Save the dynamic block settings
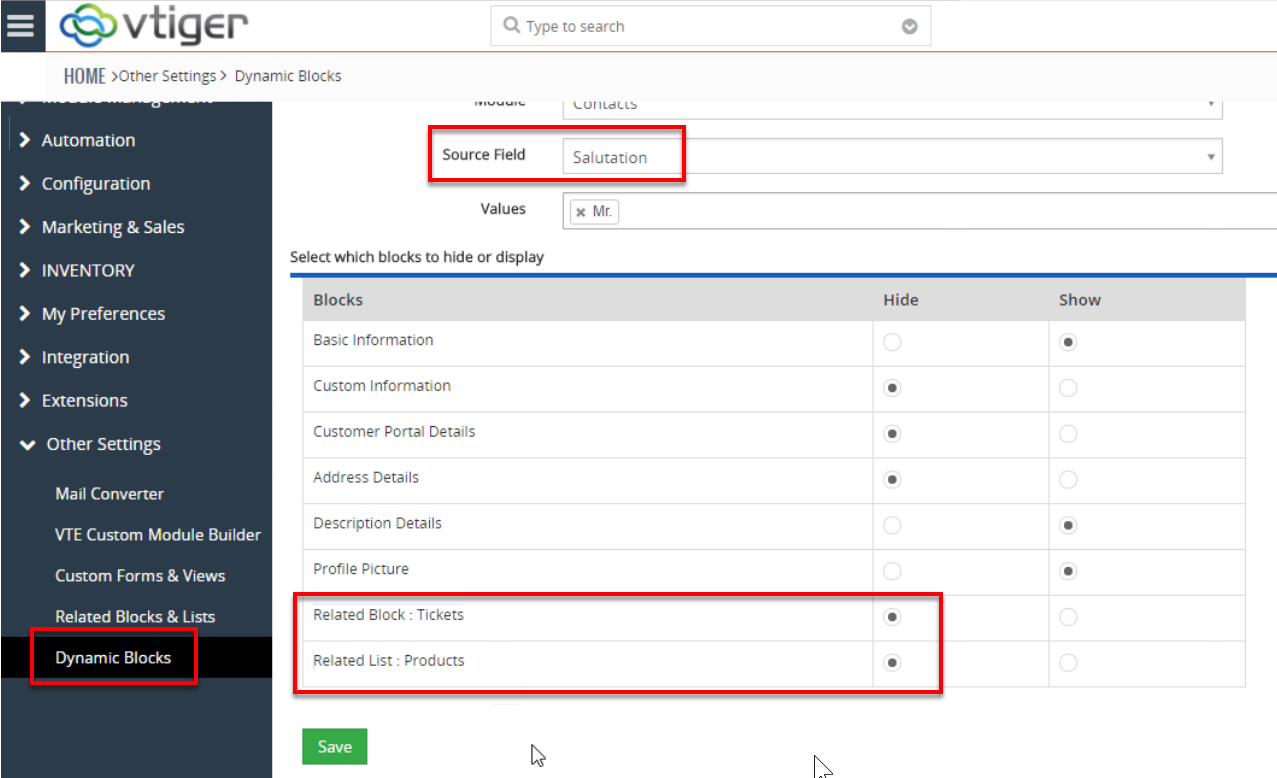Screen dimensions: 1277x778 click(334, 747)
